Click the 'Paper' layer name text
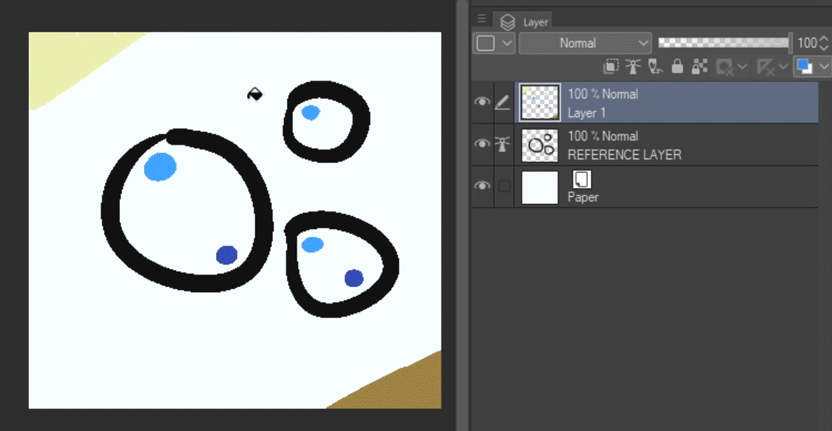Screen dimensions: 832x431 coord(583,197)
